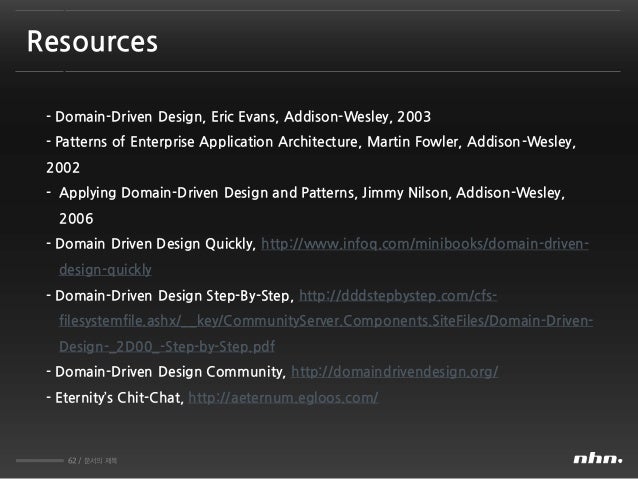Click the year 2002 text
Screen dimensions: 638x479
pos(63,168)
